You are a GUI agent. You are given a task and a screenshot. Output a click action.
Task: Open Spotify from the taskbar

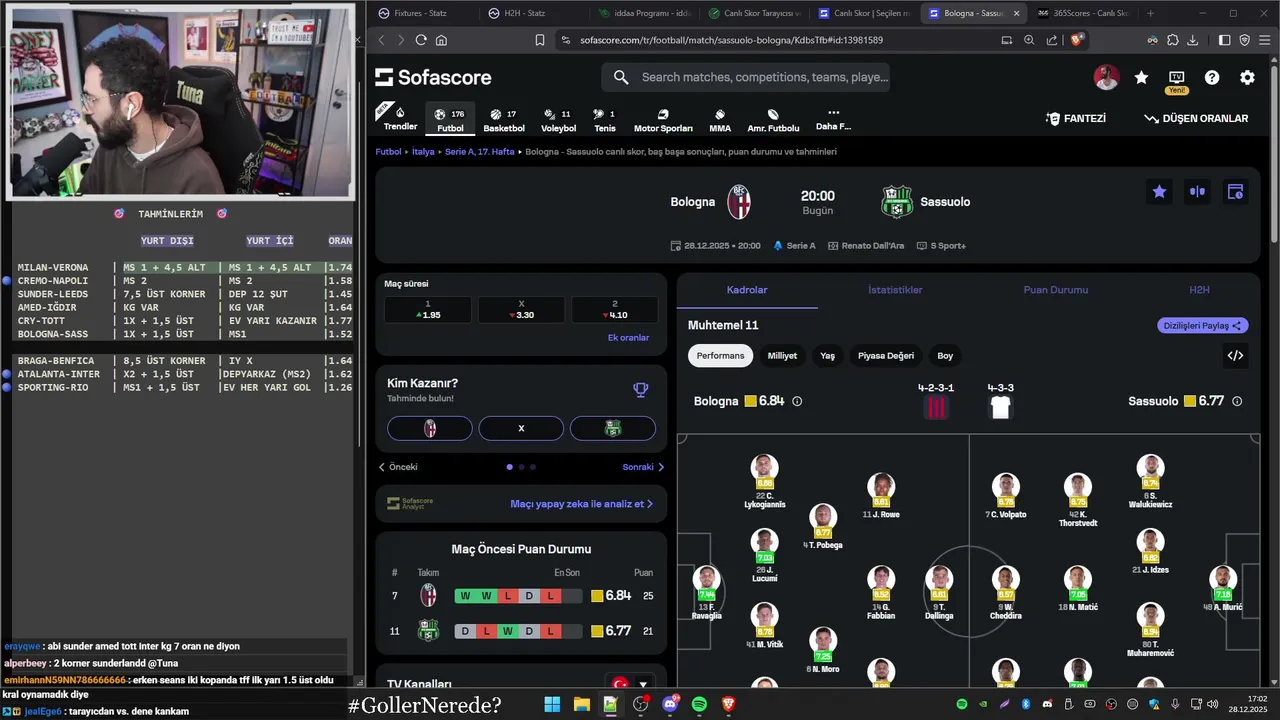click(699, 705)
